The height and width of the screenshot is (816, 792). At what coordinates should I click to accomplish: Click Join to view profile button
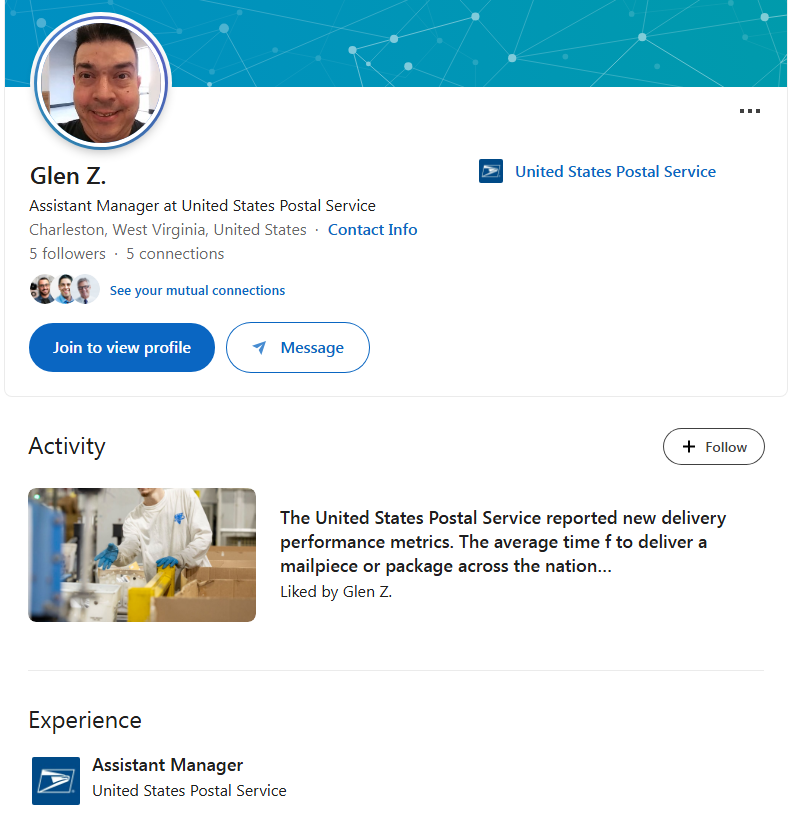(x=122, y=348)
